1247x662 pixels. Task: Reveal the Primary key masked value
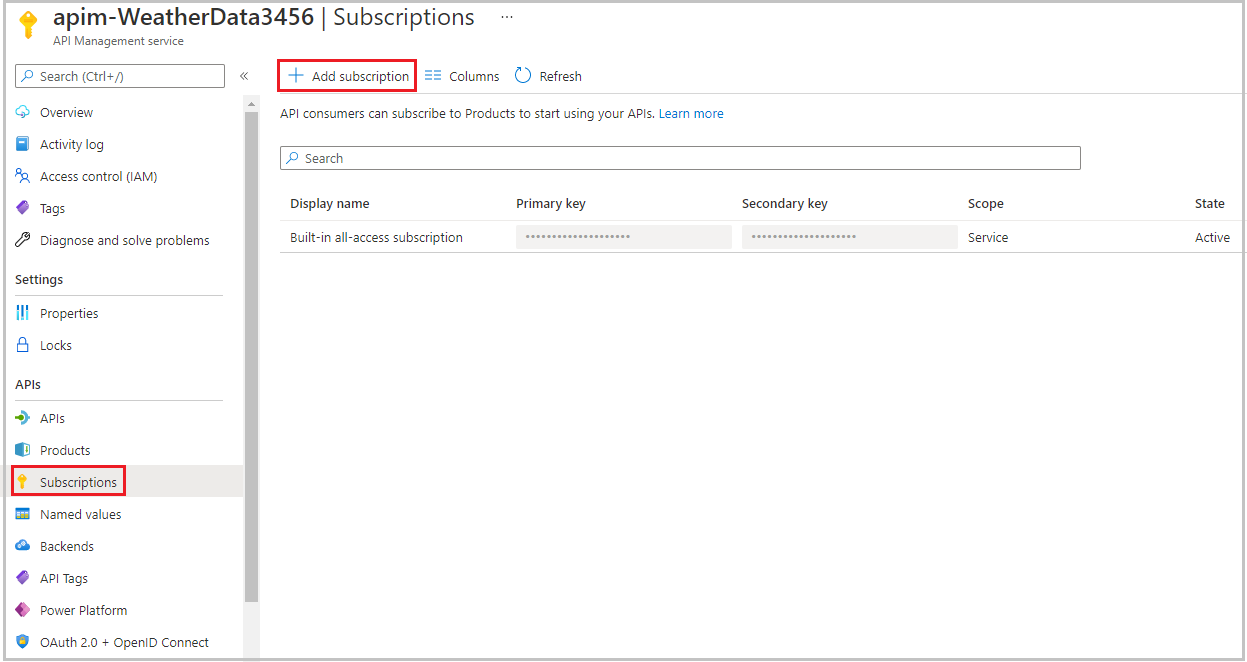pyautogui.click(x=624, y=237)
